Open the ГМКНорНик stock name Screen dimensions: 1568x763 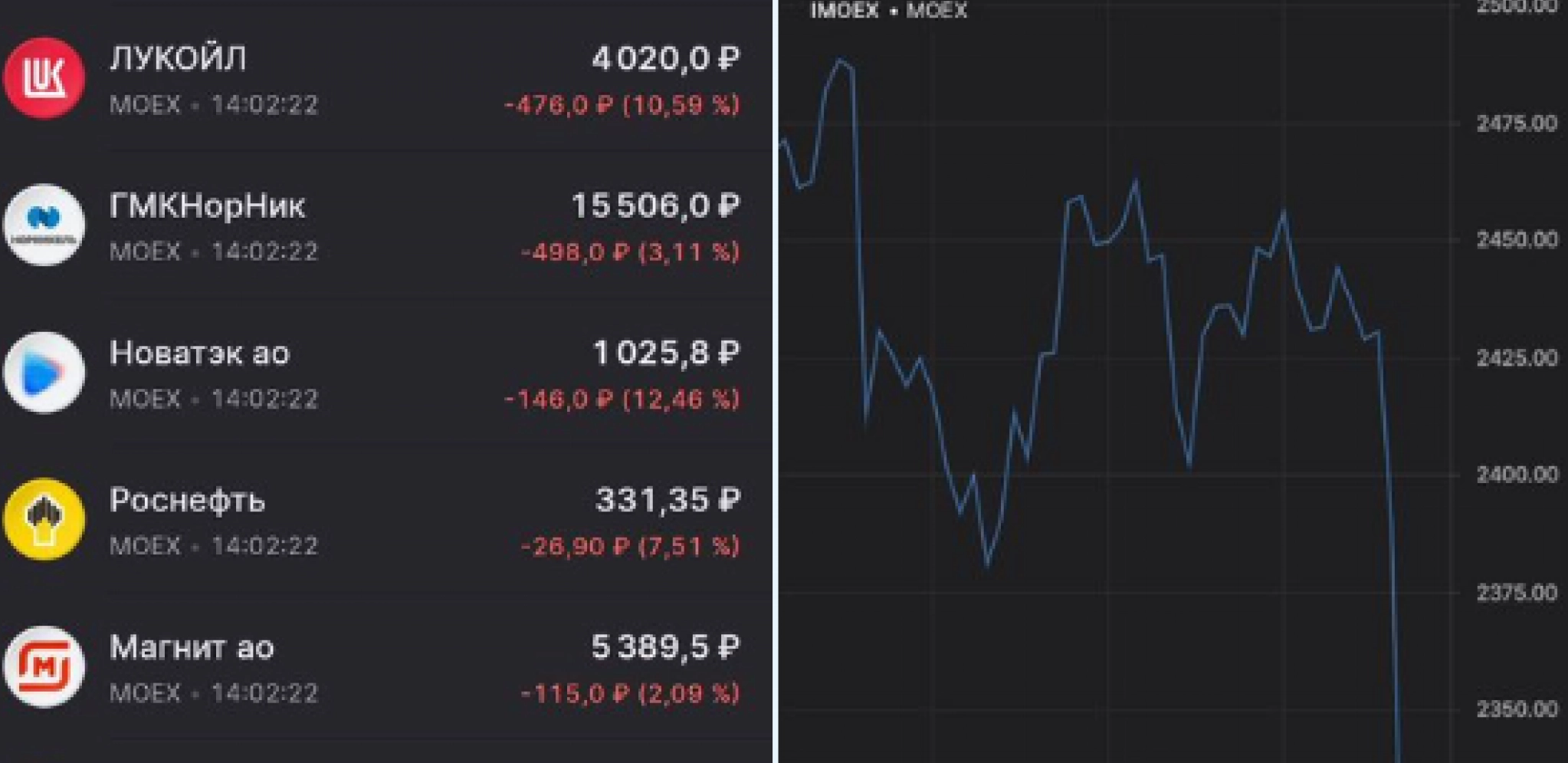coord(207,206)
